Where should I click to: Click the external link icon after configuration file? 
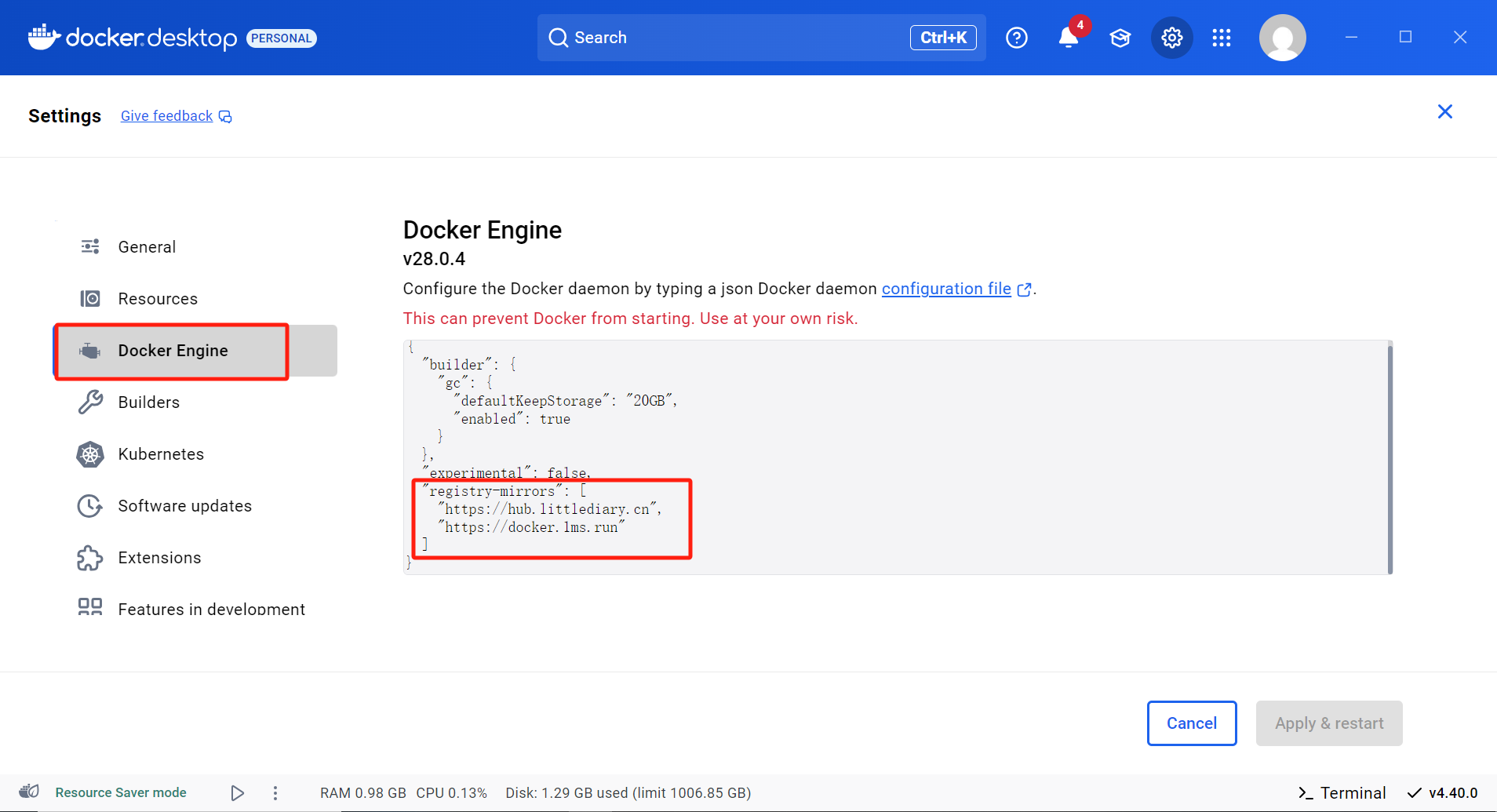[x=1024, y=289]
